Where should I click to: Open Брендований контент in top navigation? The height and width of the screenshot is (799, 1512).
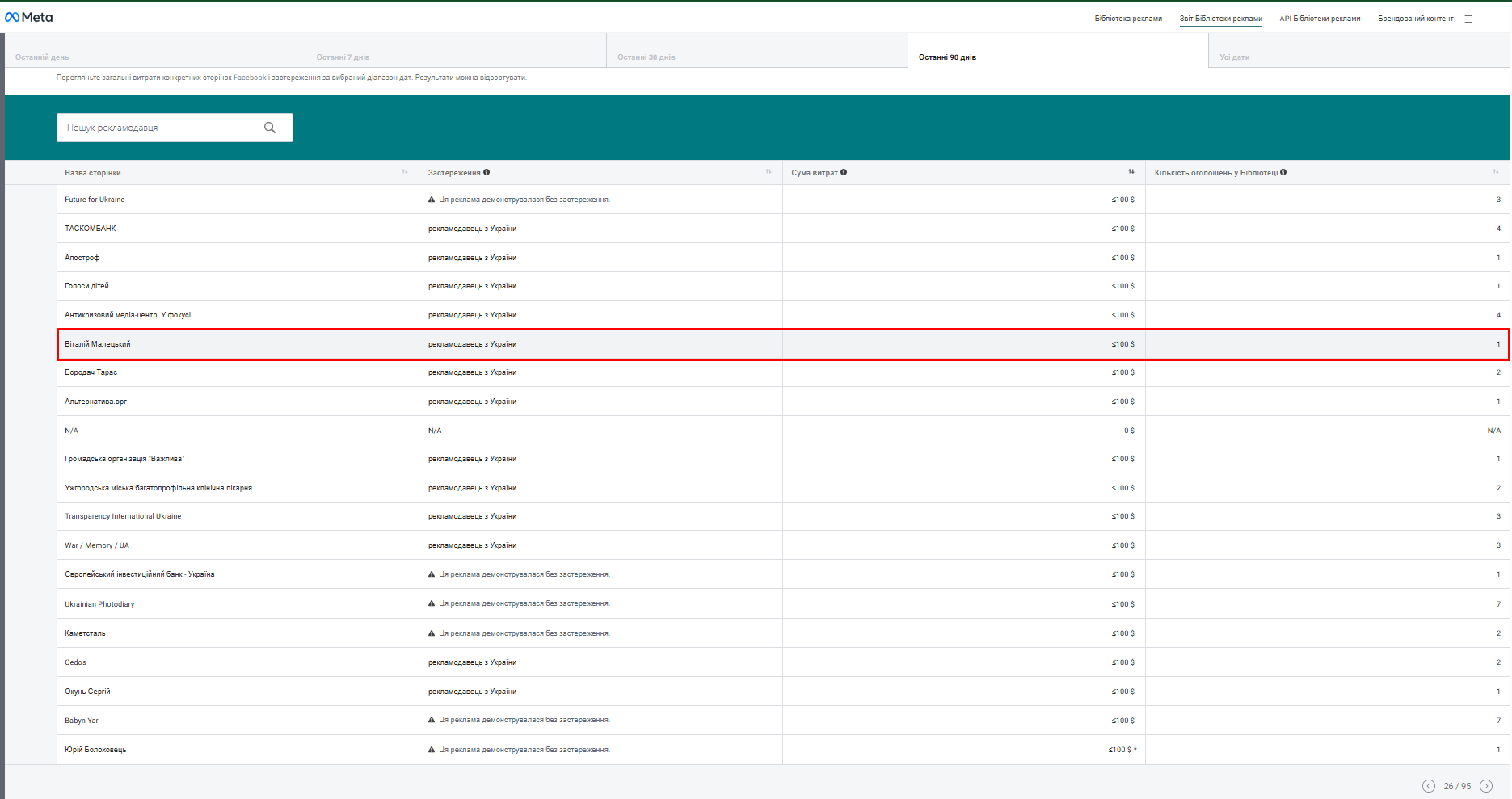[x=1415, y=19]
